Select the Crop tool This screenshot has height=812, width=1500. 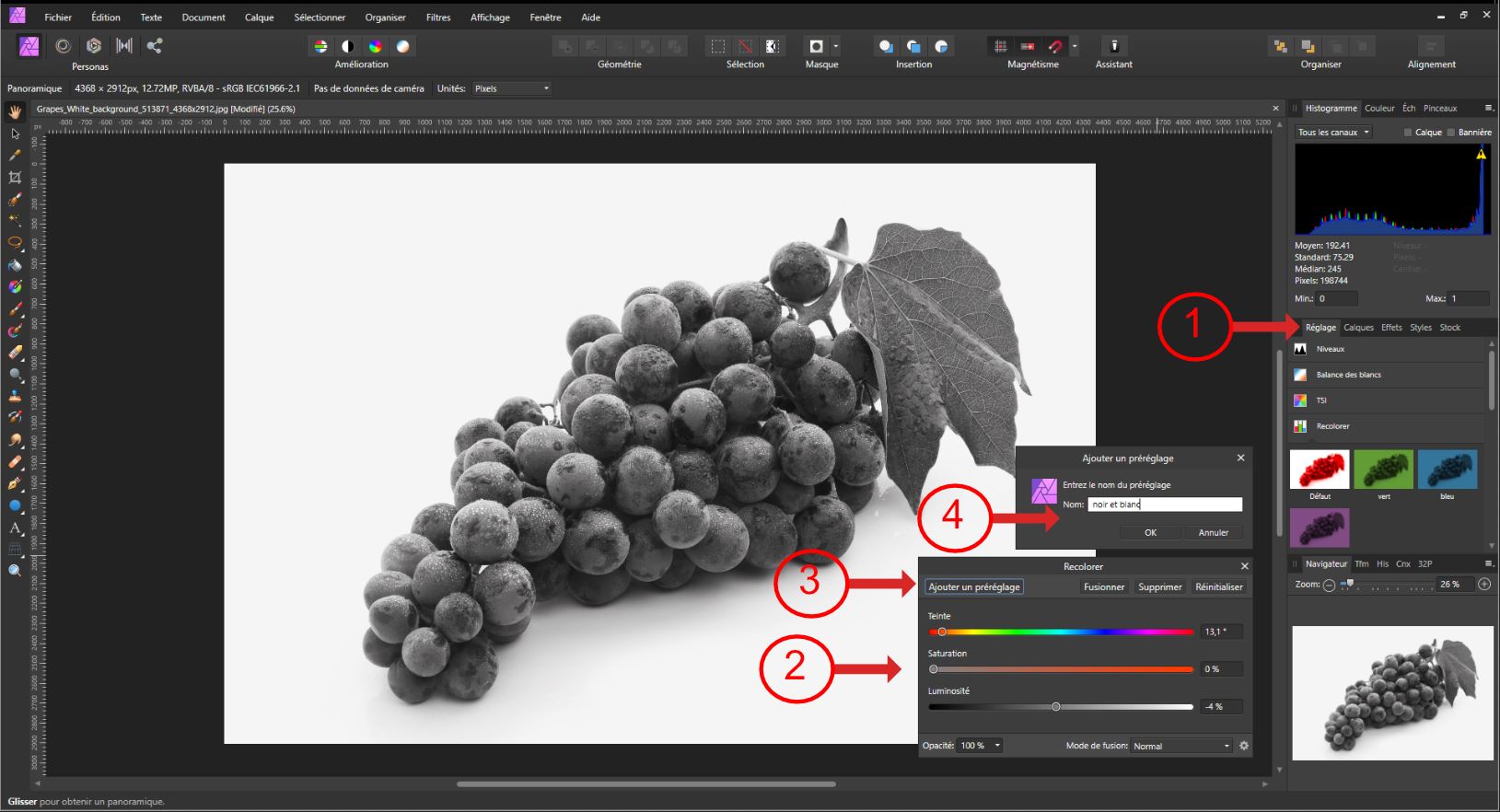15,178
